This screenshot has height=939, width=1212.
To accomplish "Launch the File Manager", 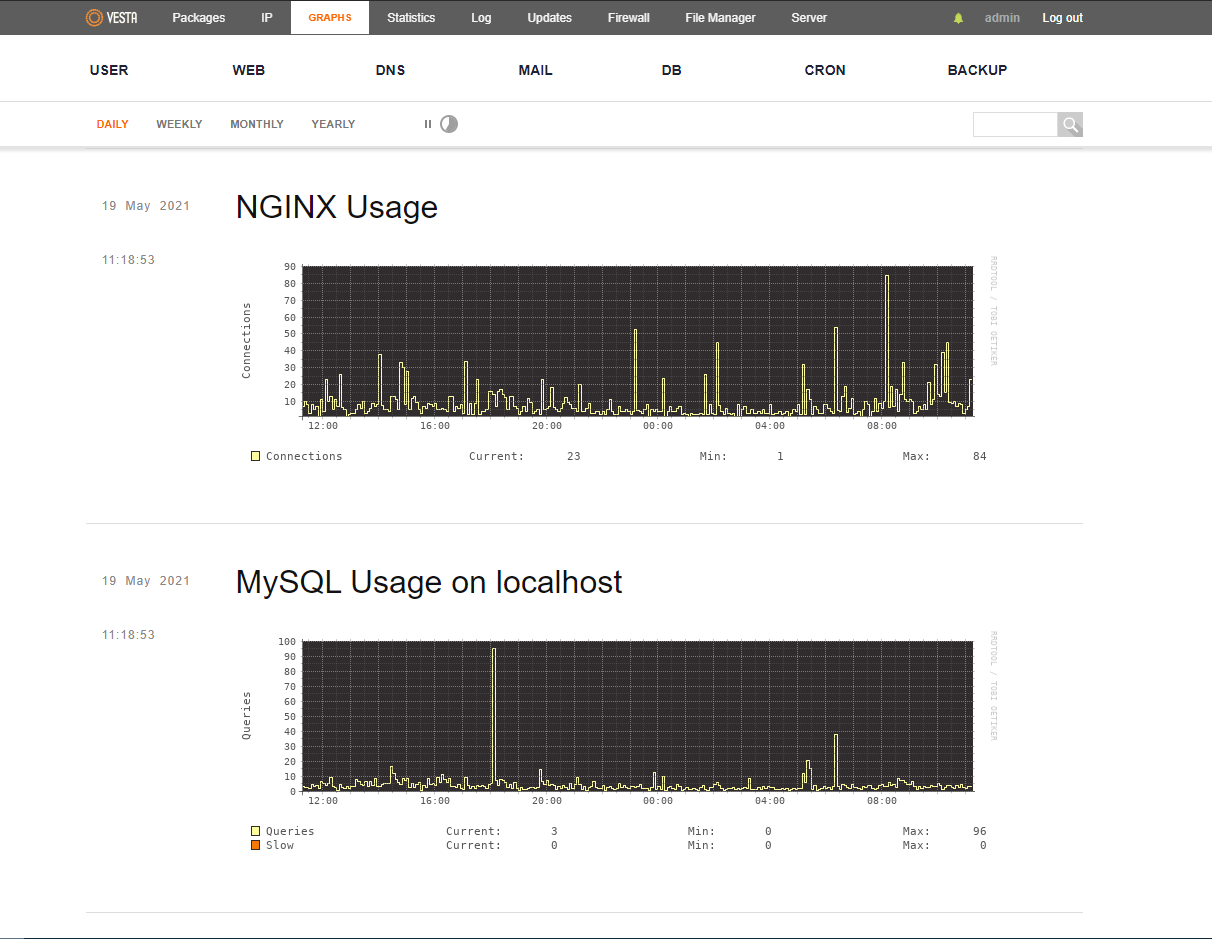I will [x=721, y=18].
